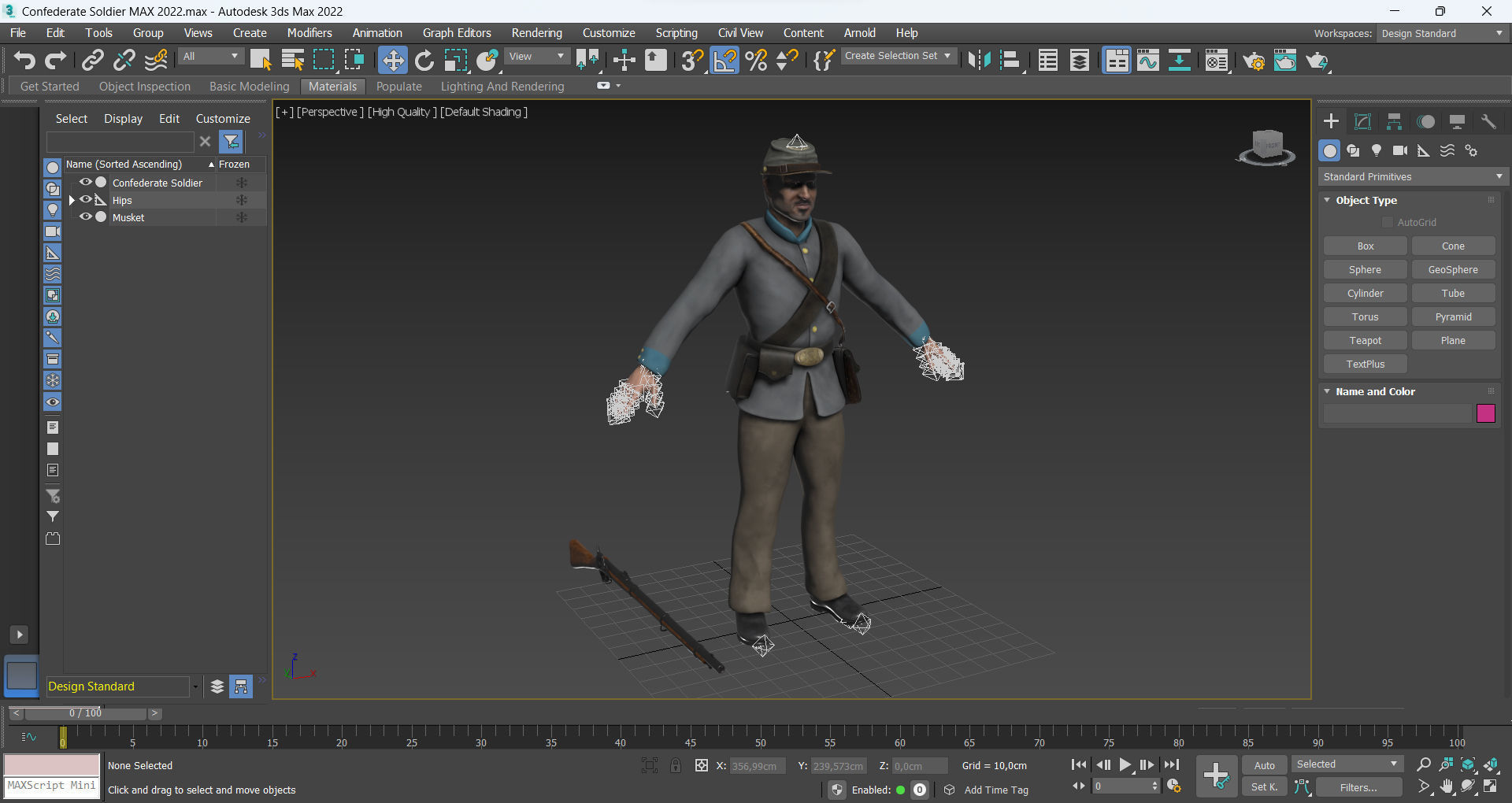Click the Mirror tool icon
This screenshot has height=803, width=1512.
click(979, 61)
